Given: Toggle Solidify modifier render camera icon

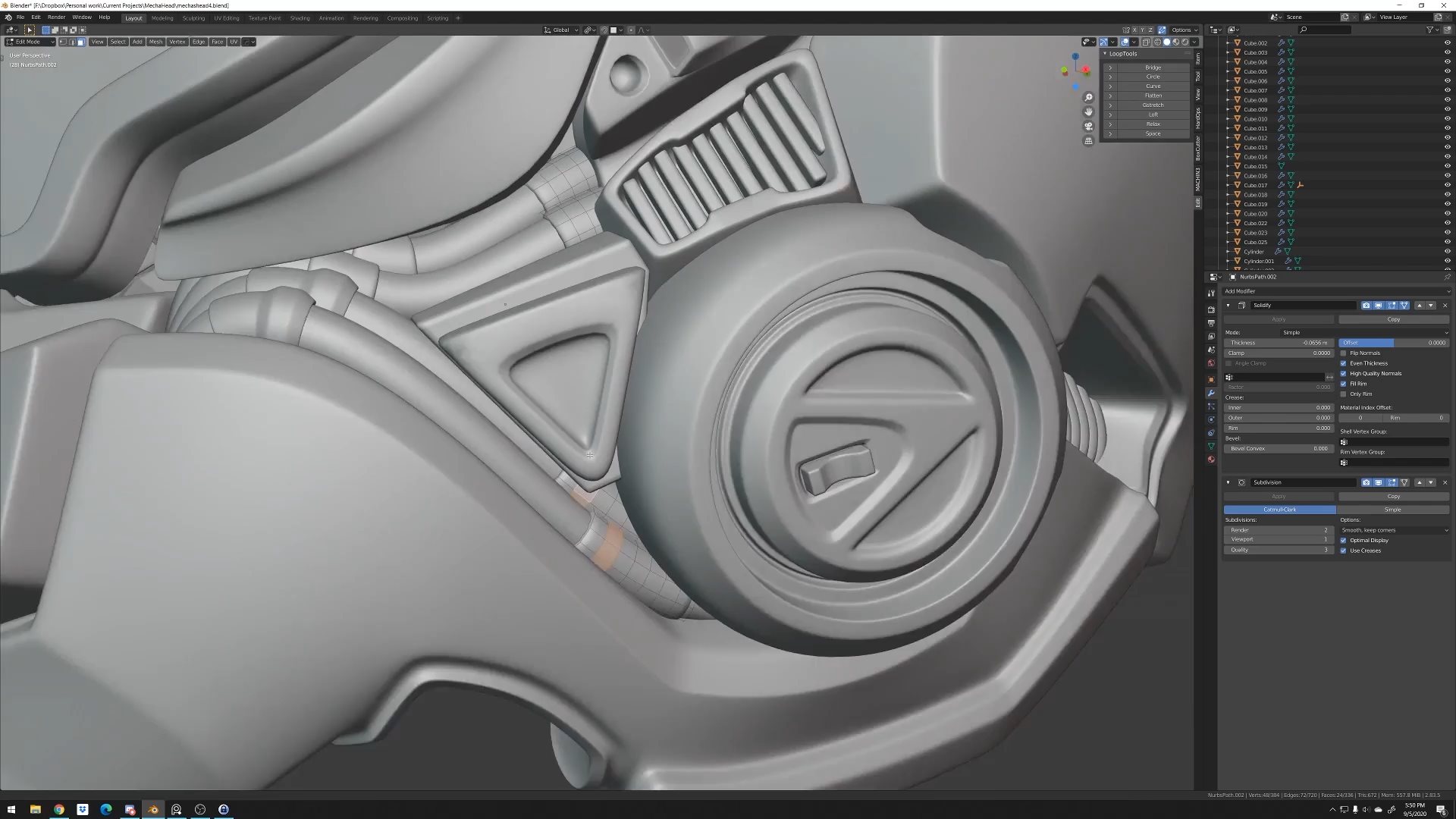Looking at the screenshot, I should tap(1366, 306).
